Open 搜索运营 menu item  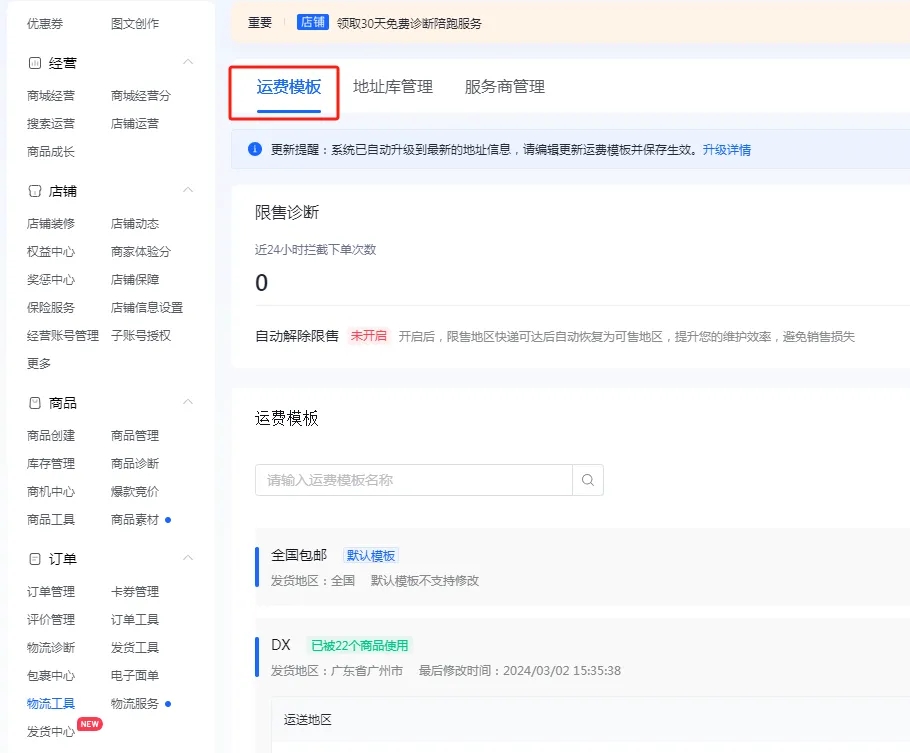coord(50,124)
